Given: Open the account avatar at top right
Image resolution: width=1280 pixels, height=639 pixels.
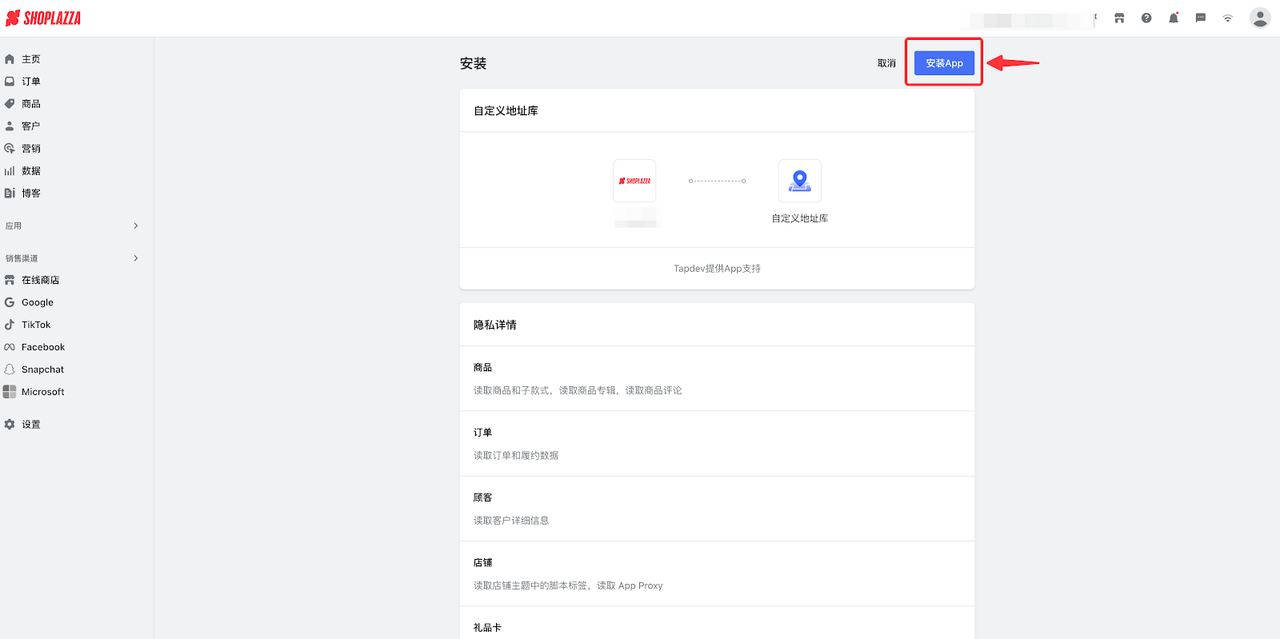Looking at the screenshot, I should (x=1259, y=17).
